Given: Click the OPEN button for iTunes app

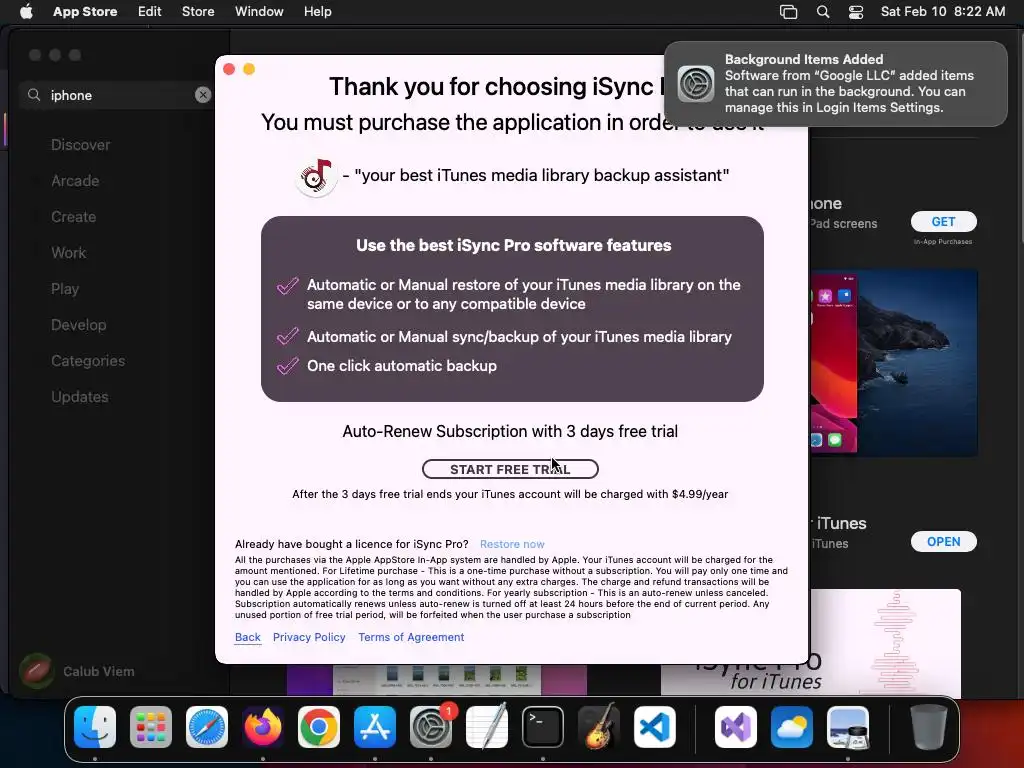Looking at the screenshot, I should 944,541.
